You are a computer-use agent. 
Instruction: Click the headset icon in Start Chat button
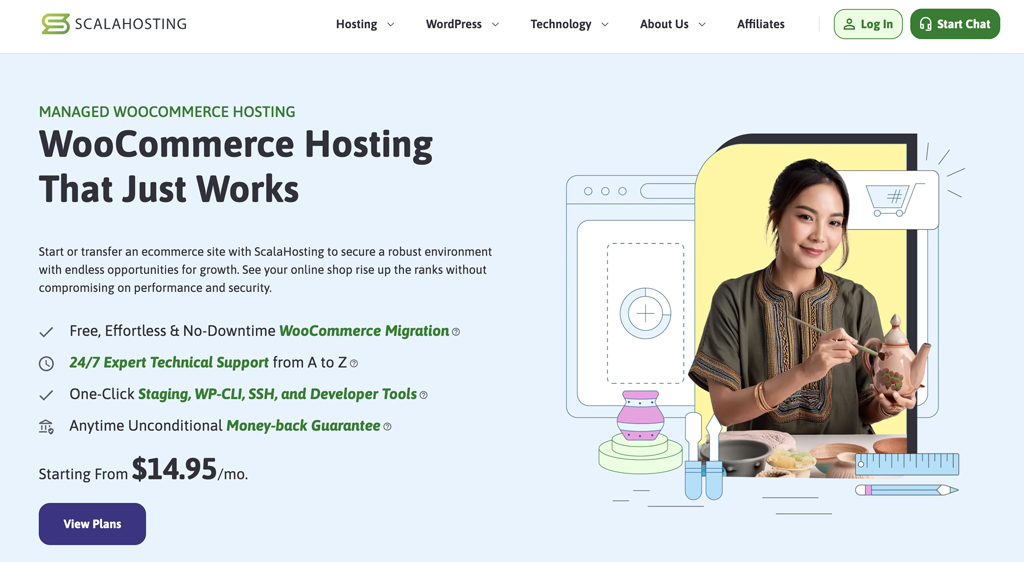tap(925, 24)
